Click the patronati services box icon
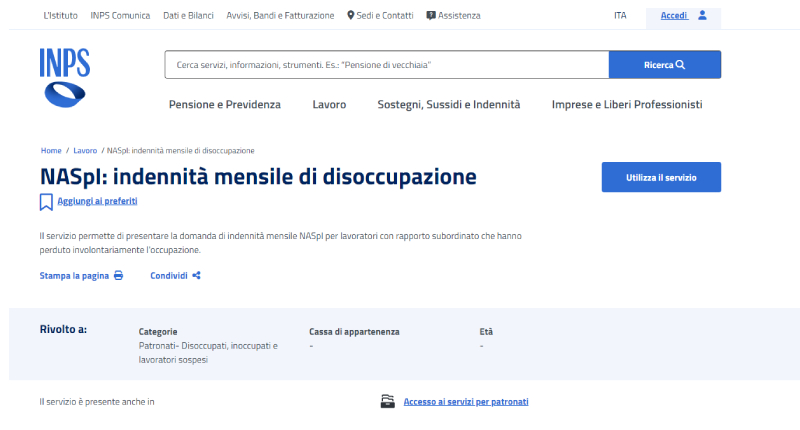800x430 pixels. (388, 401)
